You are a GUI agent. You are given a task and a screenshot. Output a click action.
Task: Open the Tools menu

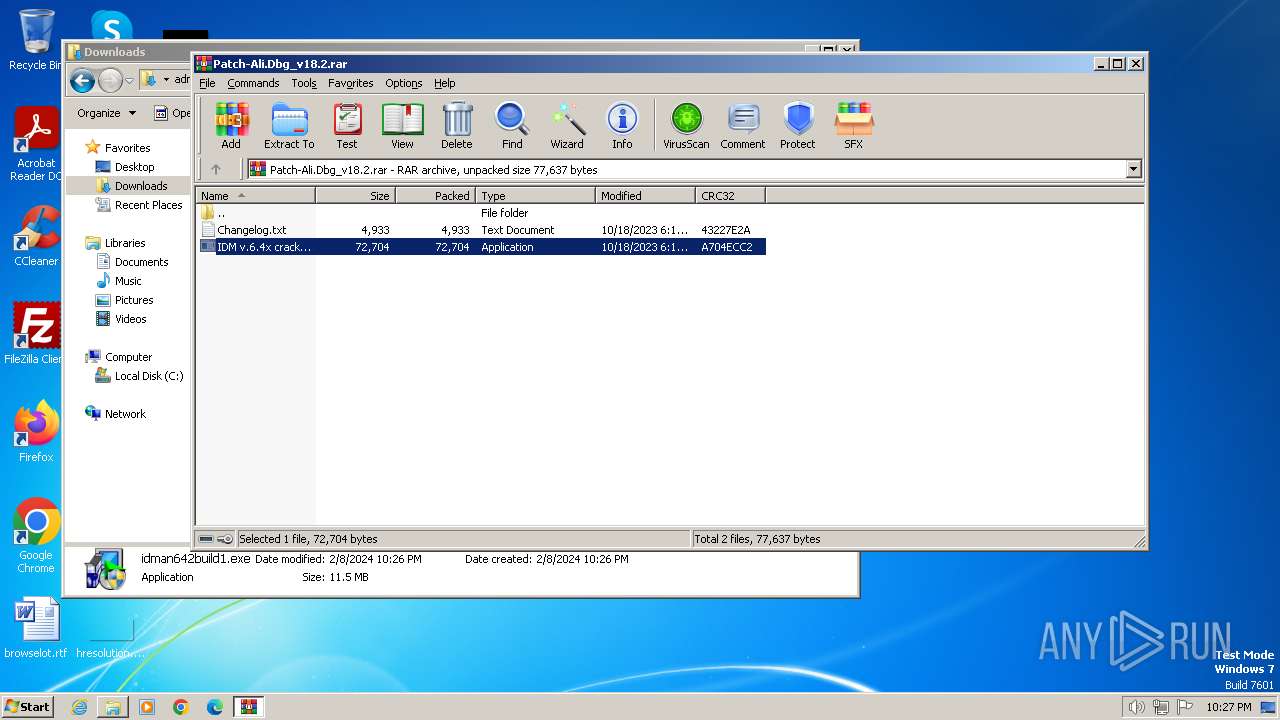[304, 83]
